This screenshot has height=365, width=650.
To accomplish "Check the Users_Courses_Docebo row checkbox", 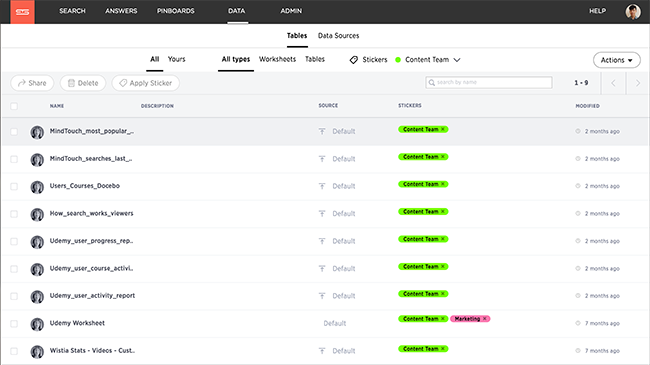I will 14,186.
